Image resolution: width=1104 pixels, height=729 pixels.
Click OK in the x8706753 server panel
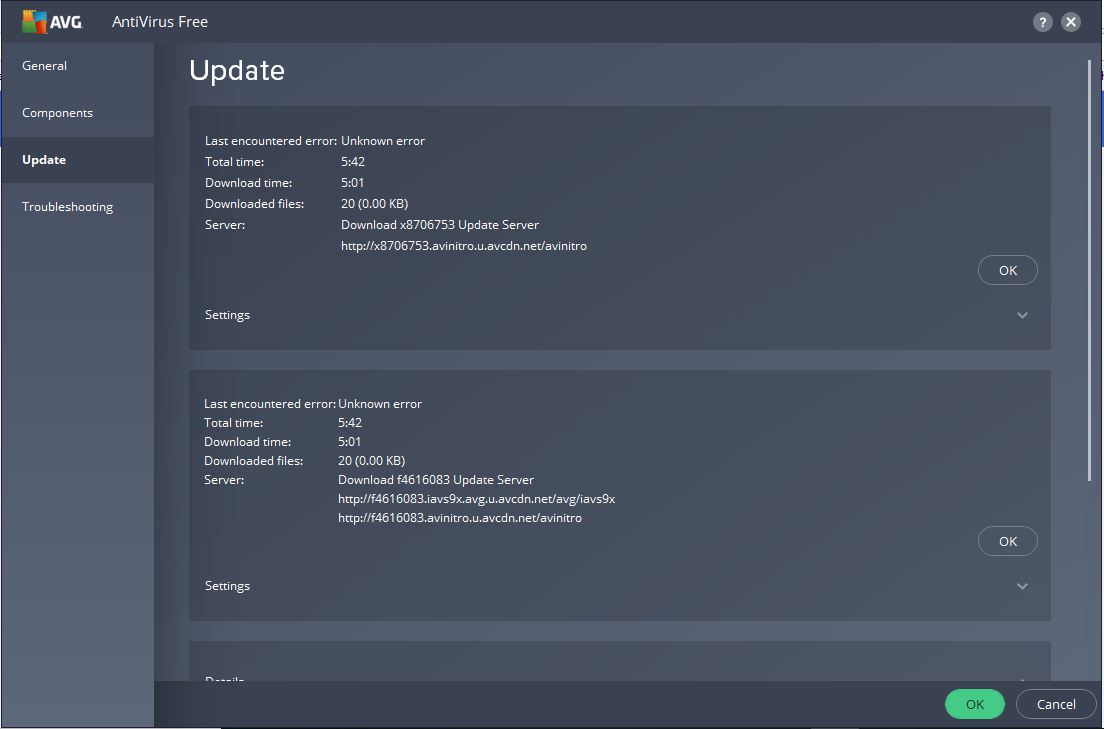[x=1008, y=270]
